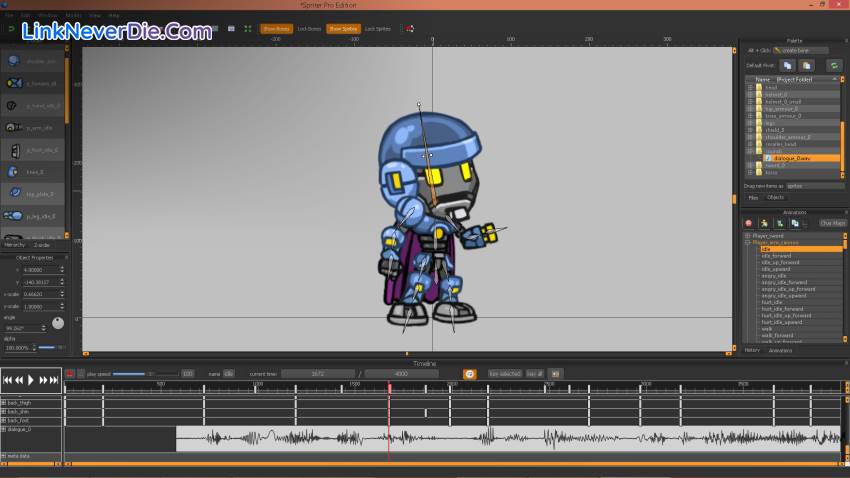Click the green refresh icon in Palette panel
This screenshot has width=850, height=478.
(833, 65)
